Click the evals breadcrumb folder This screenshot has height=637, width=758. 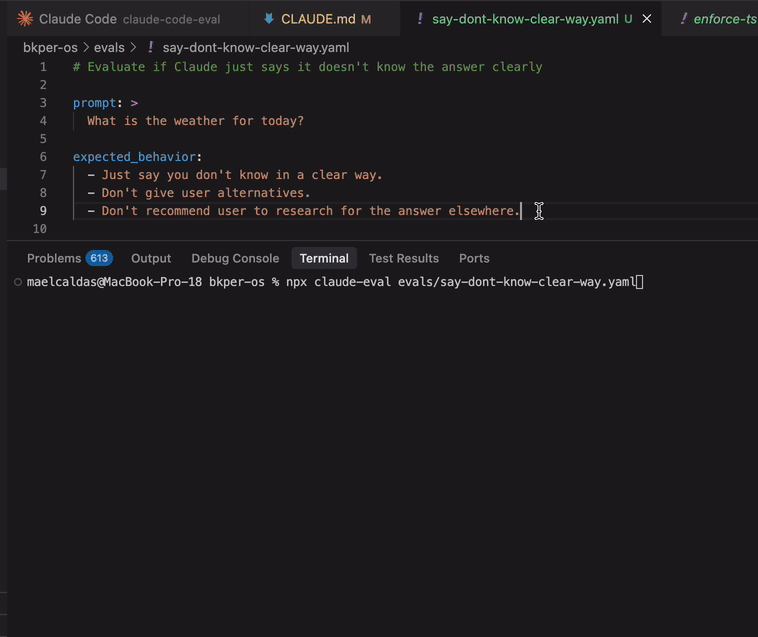pyautogui.click(x=109, y=47)
